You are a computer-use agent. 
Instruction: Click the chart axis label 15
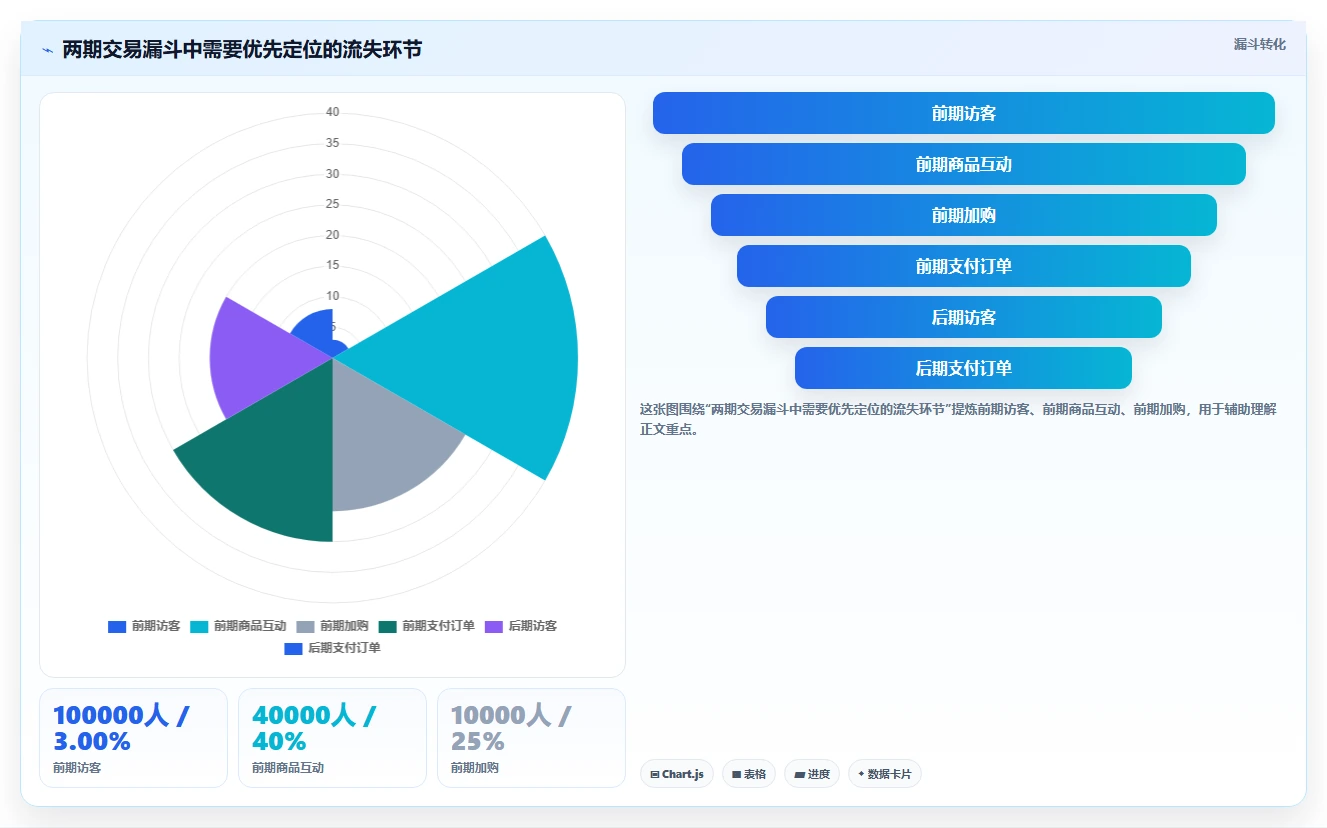coord(332,265)
